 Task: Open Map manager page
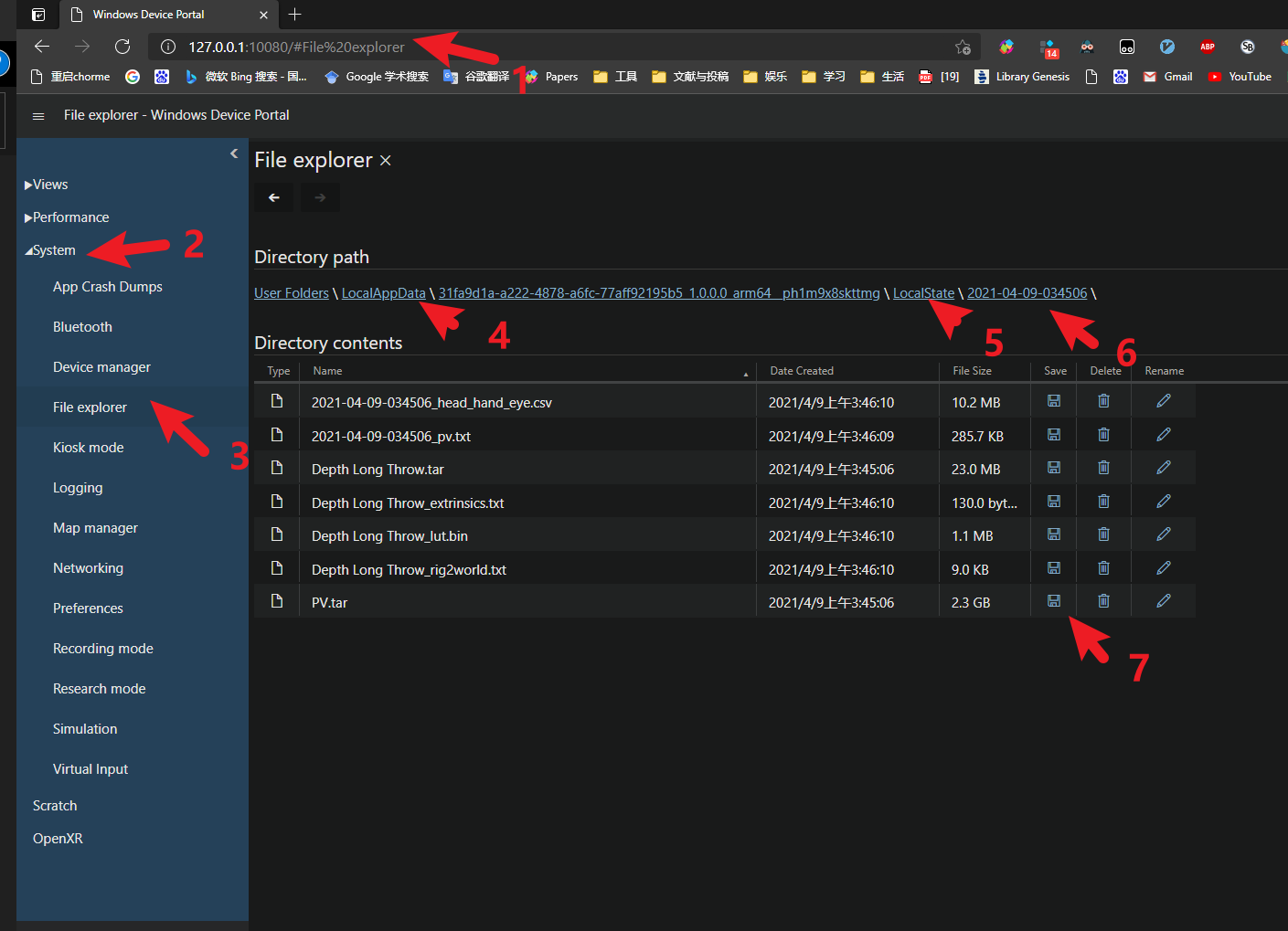pos(95,528)
